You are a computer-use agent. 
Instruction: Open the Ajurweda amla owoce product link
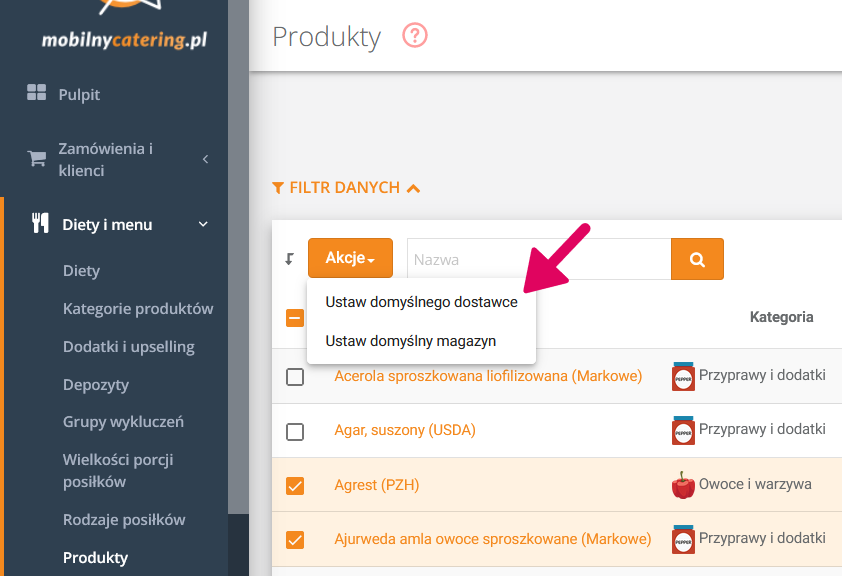[x=492, y=539]
